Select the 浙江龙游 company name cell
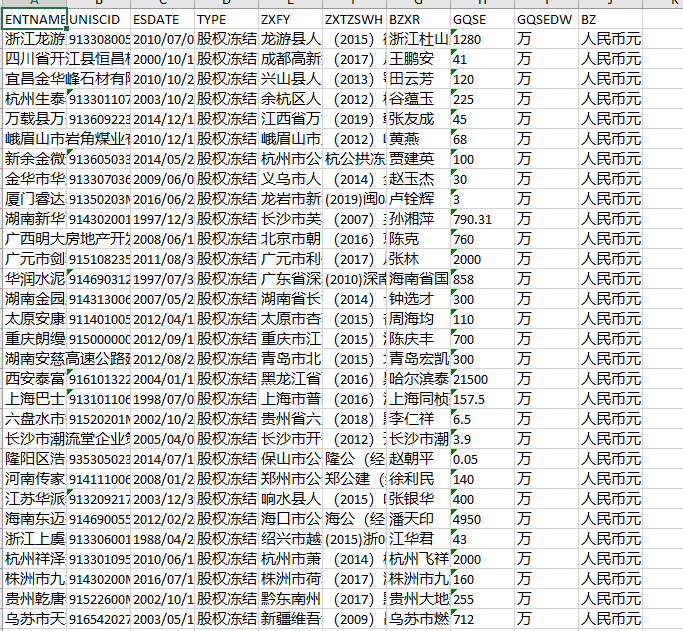This screenshot has width=683, height=631. (34, 39)
